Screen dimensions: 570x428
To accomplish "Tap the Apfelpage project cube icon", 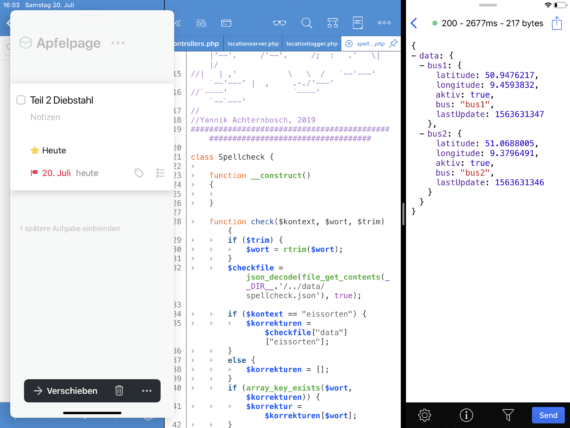I will point(25,43).
